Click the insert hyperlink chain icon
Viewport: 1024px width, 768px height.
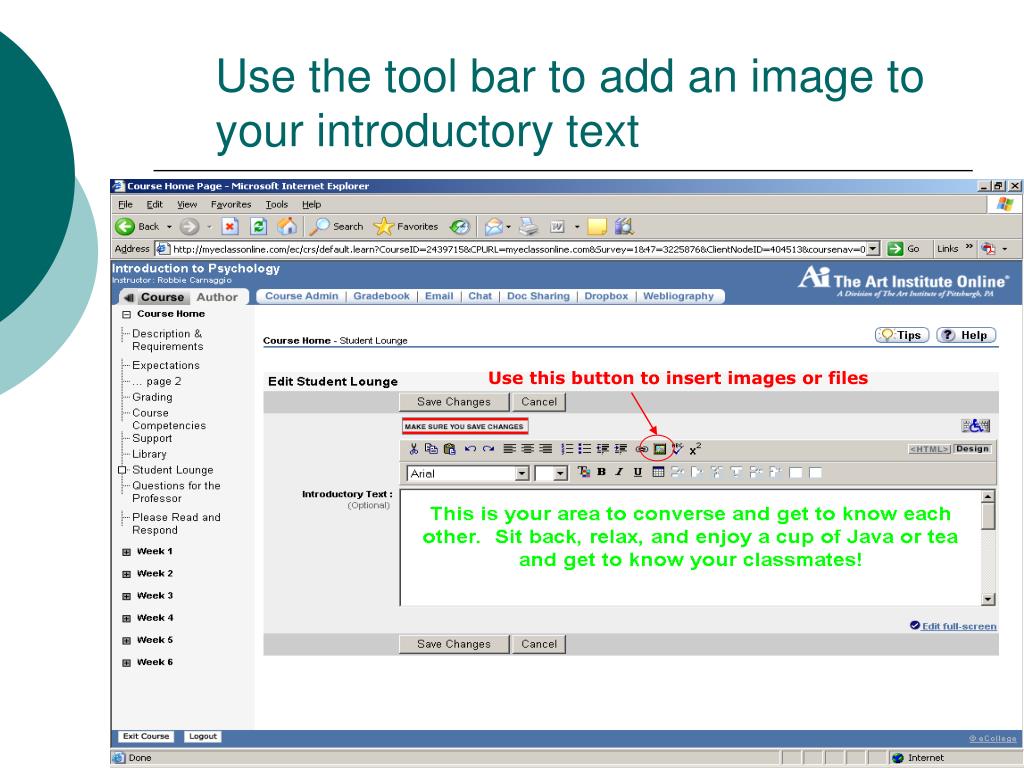click(642, 449)
